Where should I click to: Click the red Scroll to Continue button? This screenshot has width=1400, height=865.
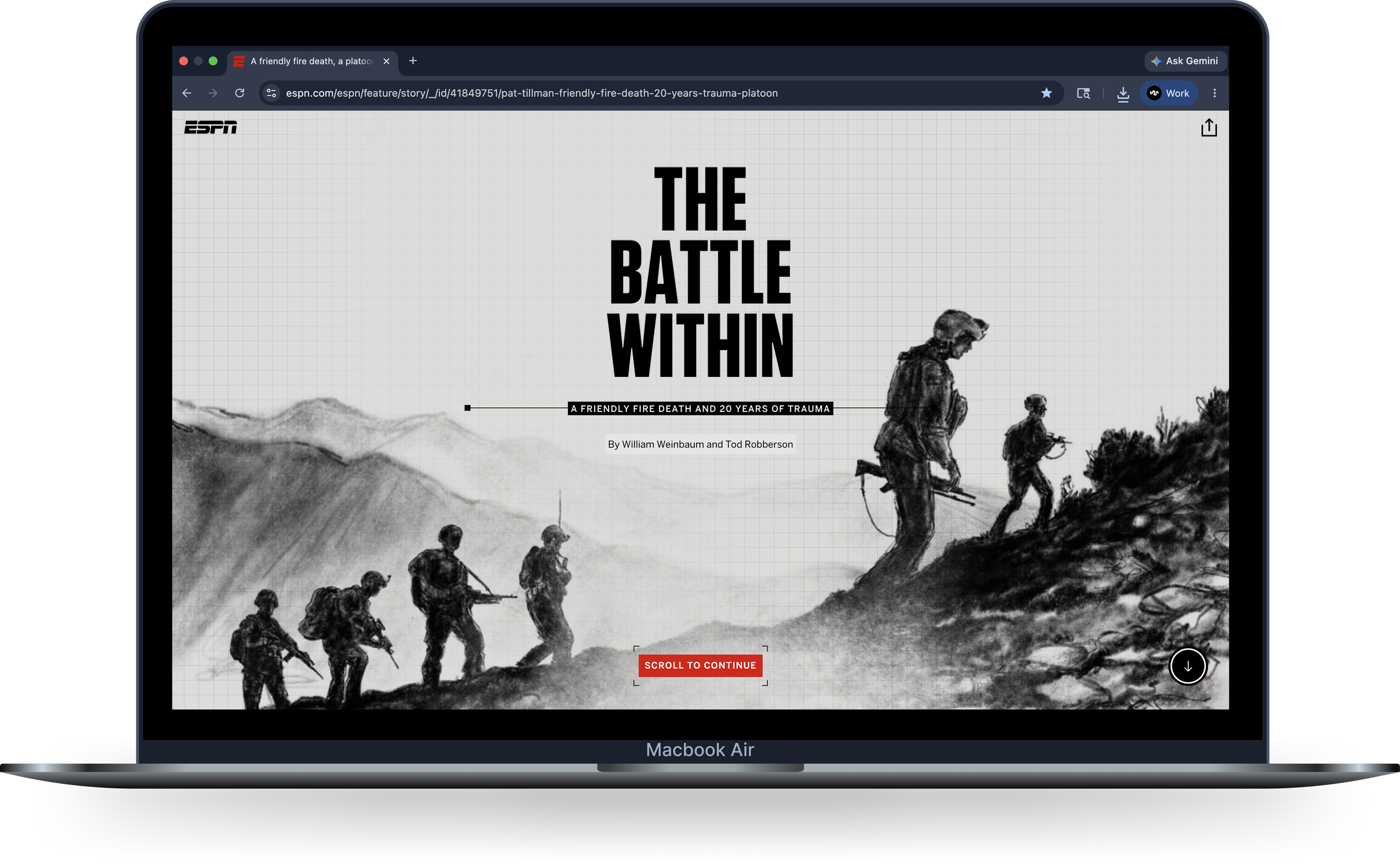tap(701, 665)
